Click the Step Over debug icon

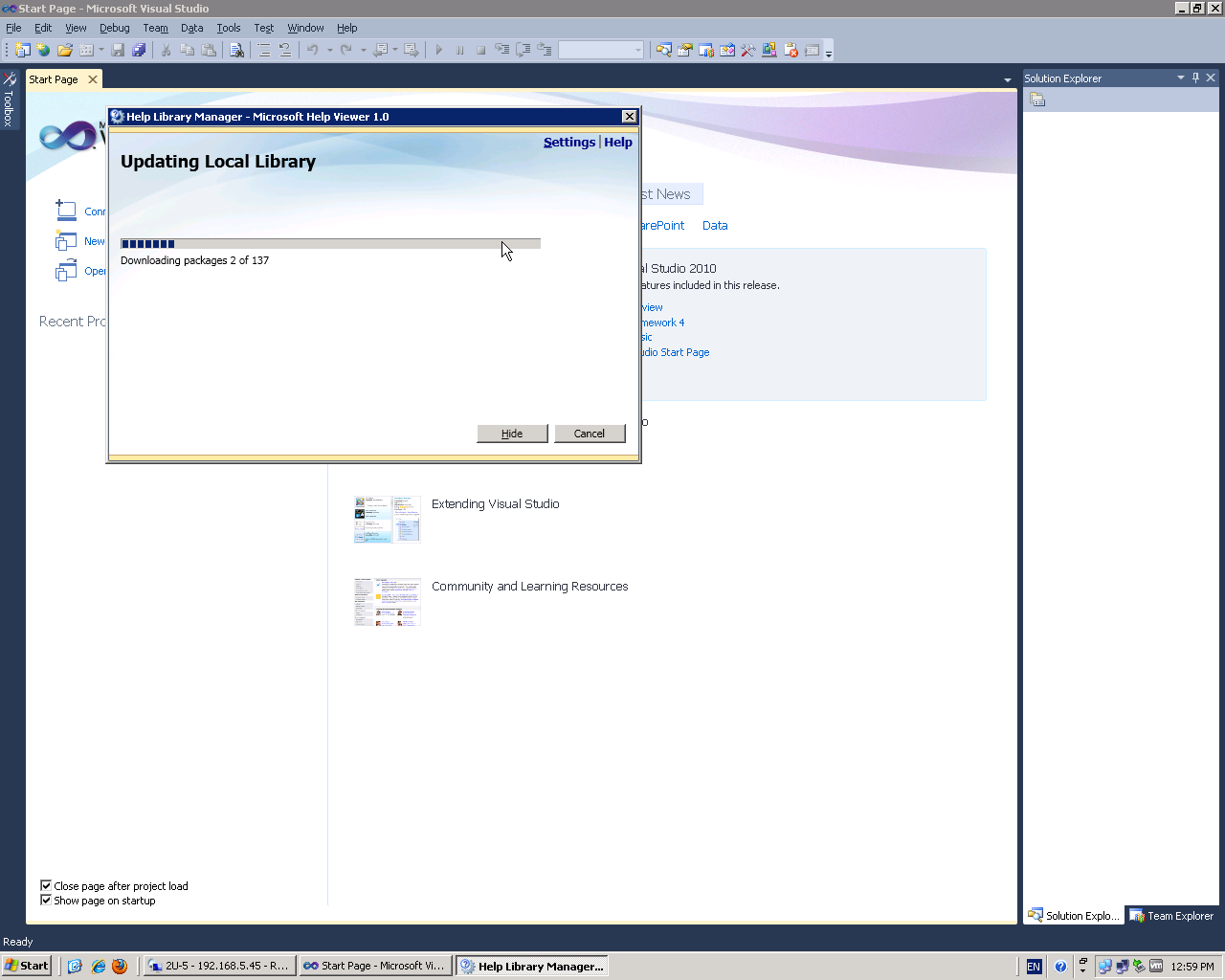pos(523,50)
